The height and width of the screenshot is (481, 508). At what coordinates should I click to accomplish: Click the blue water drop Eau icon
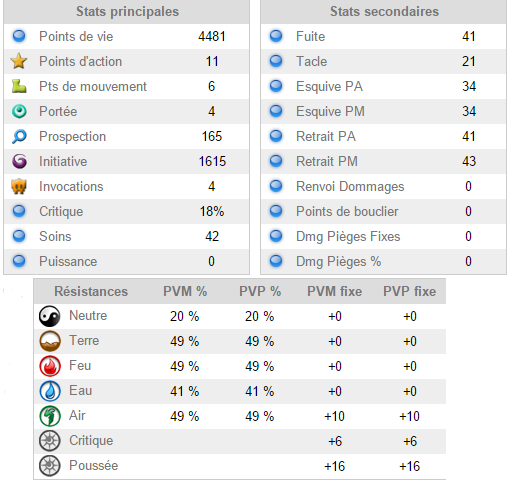click(x=50, y=391)
